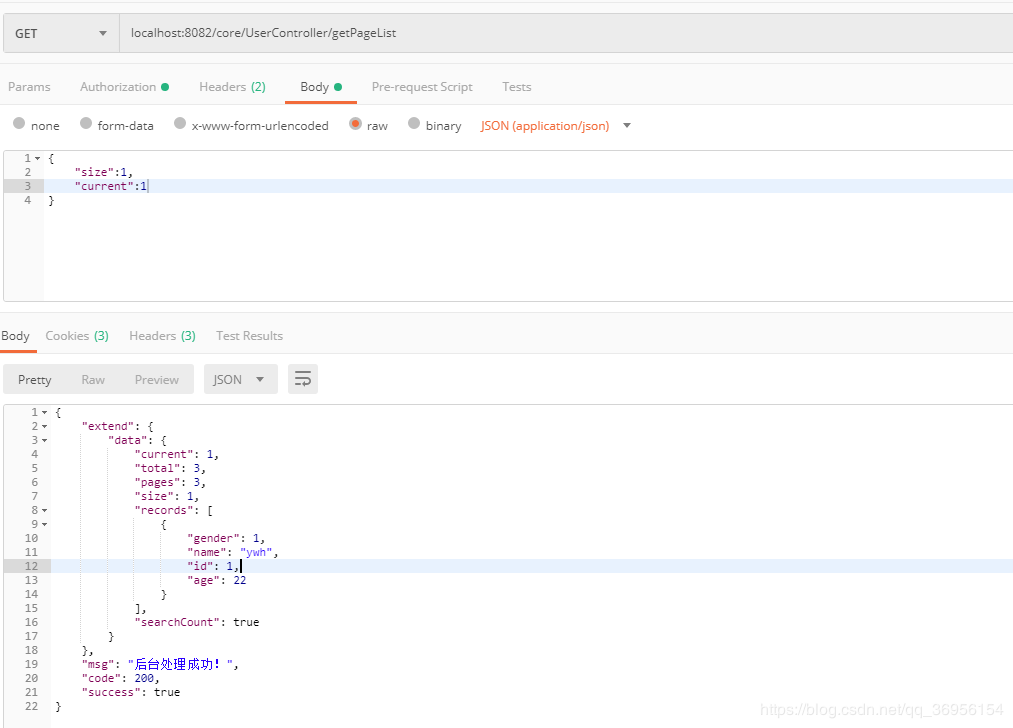Select the form-data radio button
The height and width of the screenshot is (728, 1013).
pos(86,123)
